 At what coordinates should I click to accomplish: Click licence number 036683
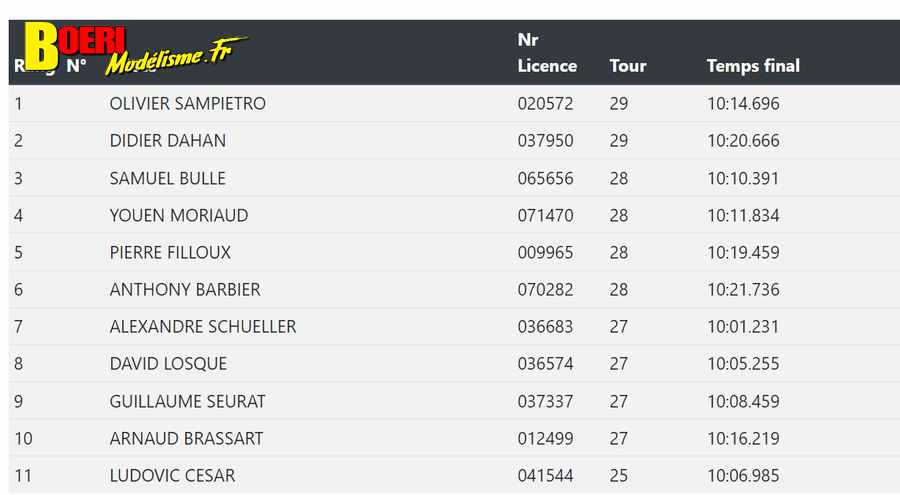click(x=545, y=327)
